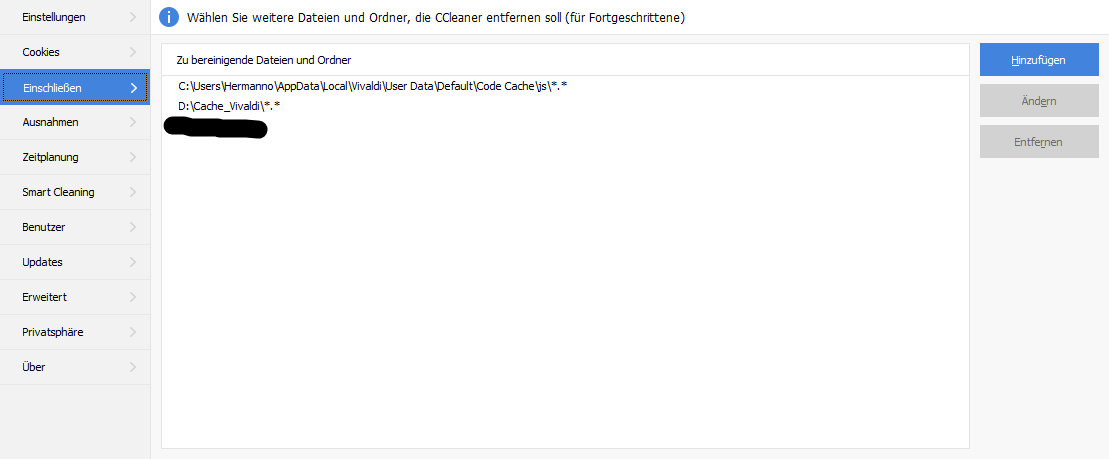
Task: Open the Über section
Action: [x=75, y=367]
